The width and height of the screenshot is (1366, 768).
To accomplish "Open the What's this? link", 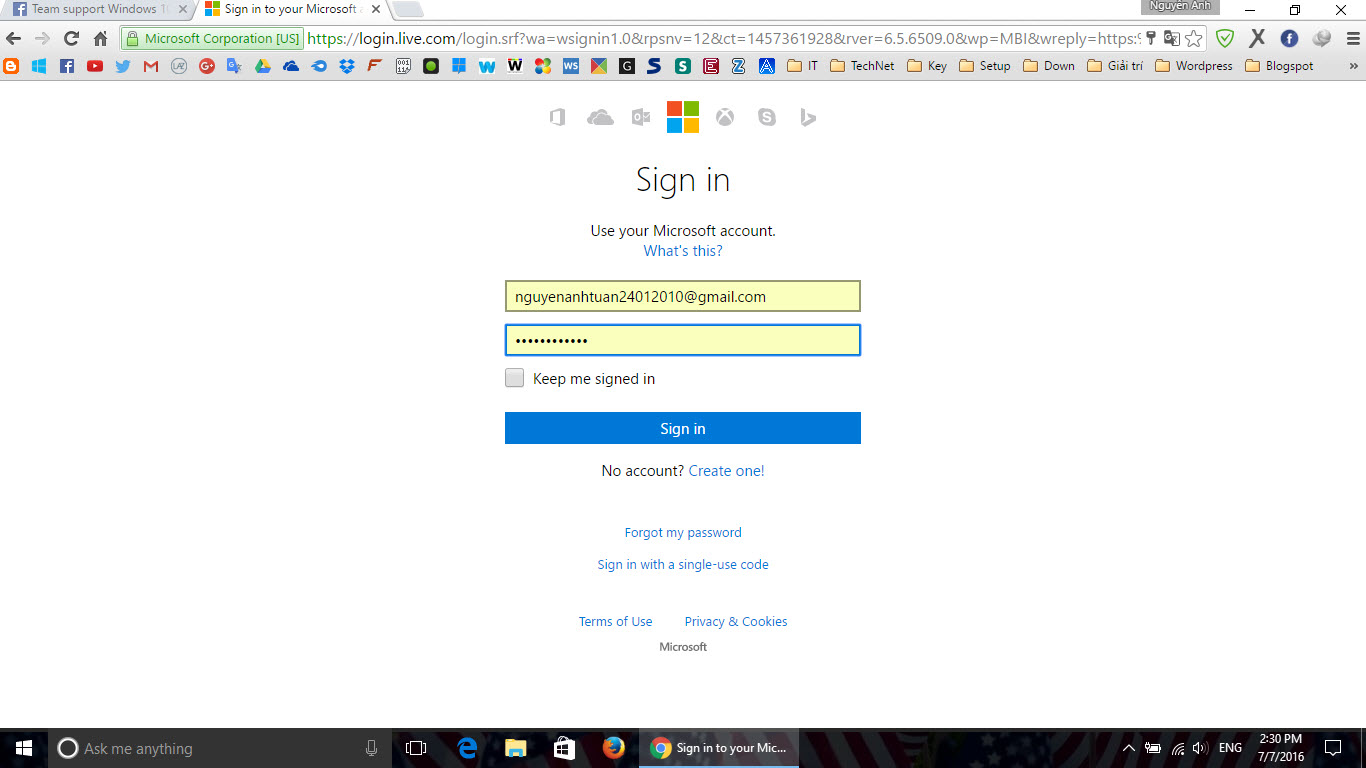I will (x=683, y=251).
